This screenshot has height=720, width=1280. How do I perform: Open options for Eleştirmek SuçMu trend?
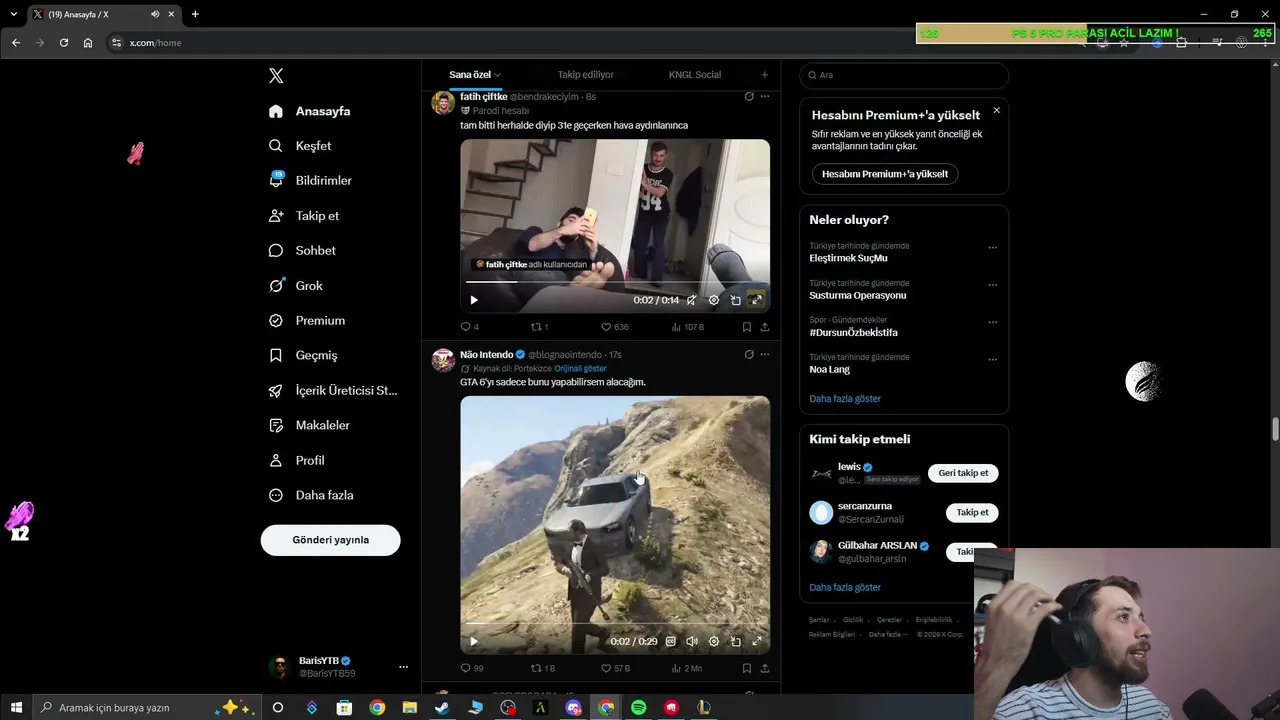[993, 248]
